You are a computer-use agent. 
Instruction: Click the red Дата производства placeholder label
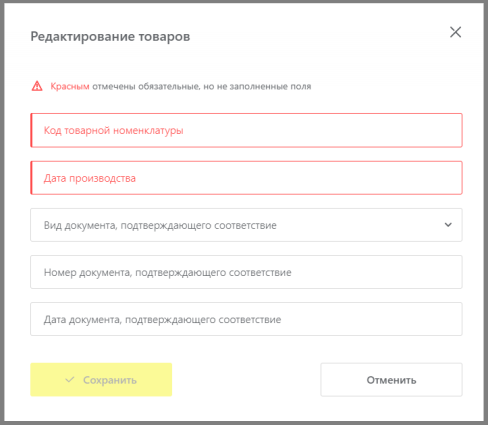pos(90,178)
